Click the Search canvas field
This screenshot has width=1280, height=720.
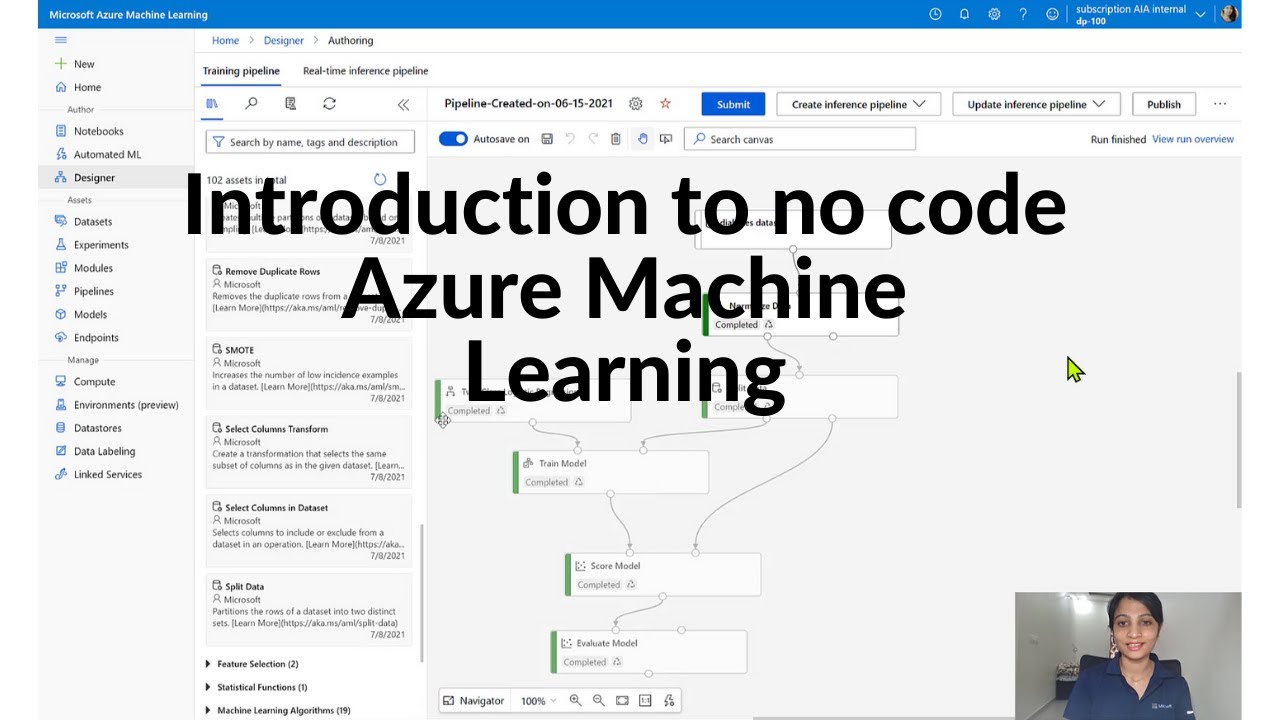coord(800,139)
